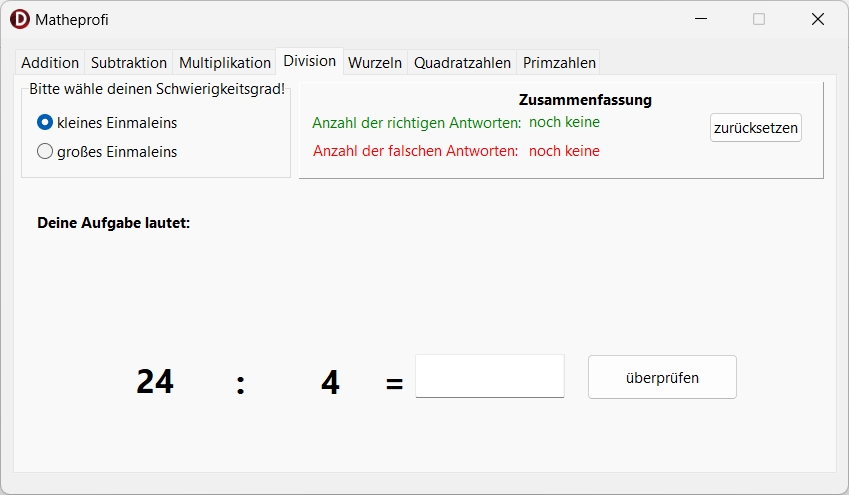Image resolution: width=849 pixels, height=495 pixels.
Task: Click the dividend number 24
Action: point(155,382)
